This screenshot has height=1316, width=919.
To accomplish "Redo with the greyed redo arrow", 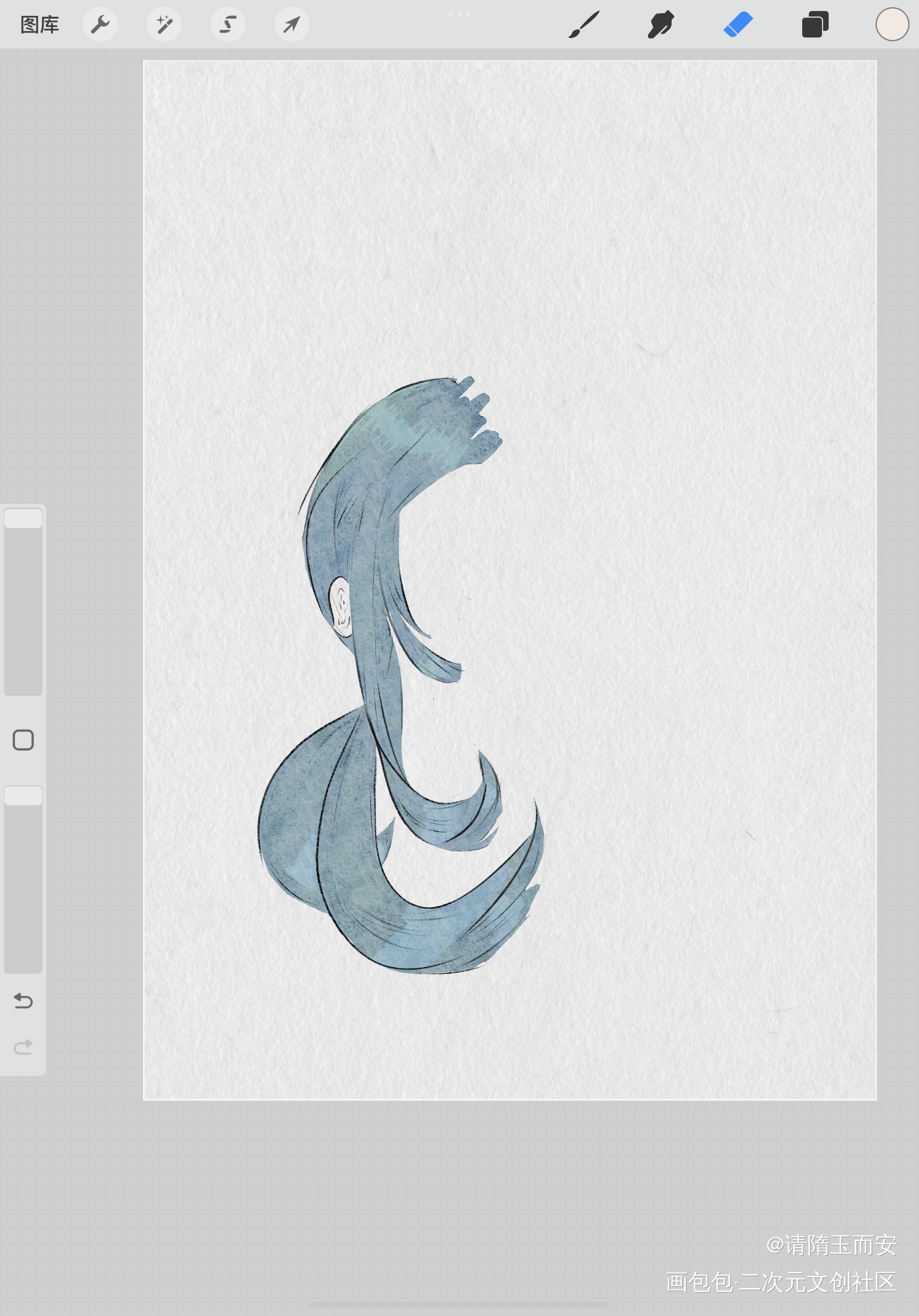I will (23, 1047).
